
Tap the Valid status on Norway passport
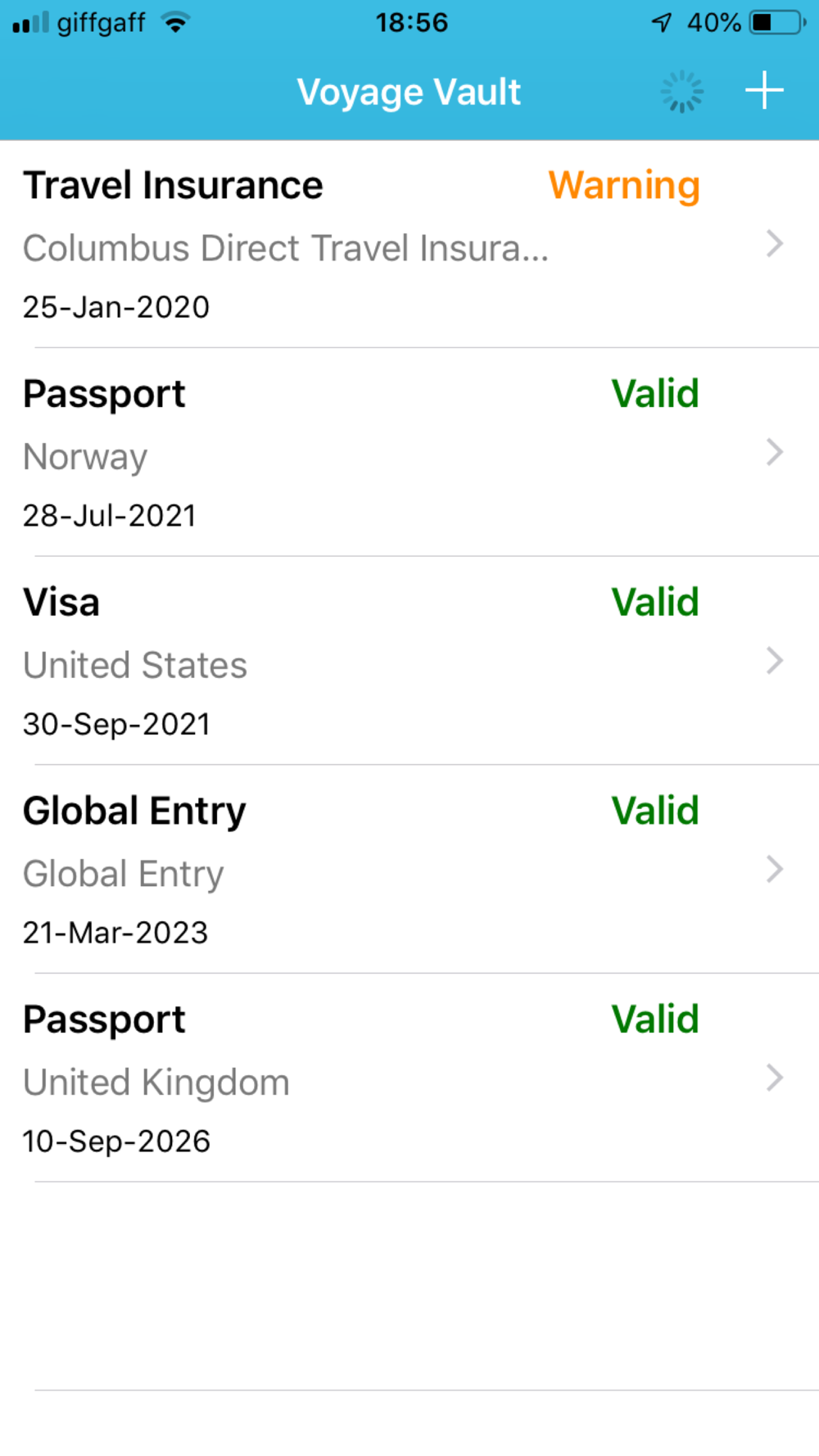tap(655, 394)
